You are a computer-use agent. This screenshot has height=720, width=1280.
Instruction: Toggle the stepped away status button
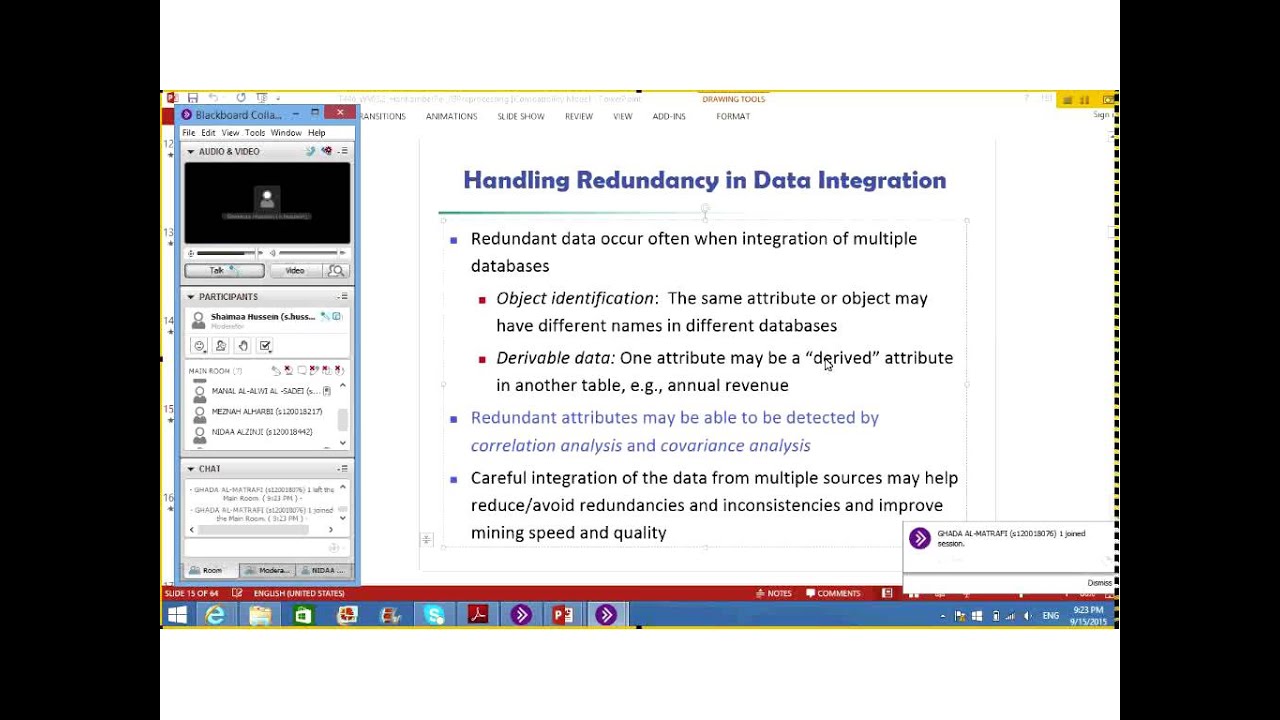pos(221,346)
